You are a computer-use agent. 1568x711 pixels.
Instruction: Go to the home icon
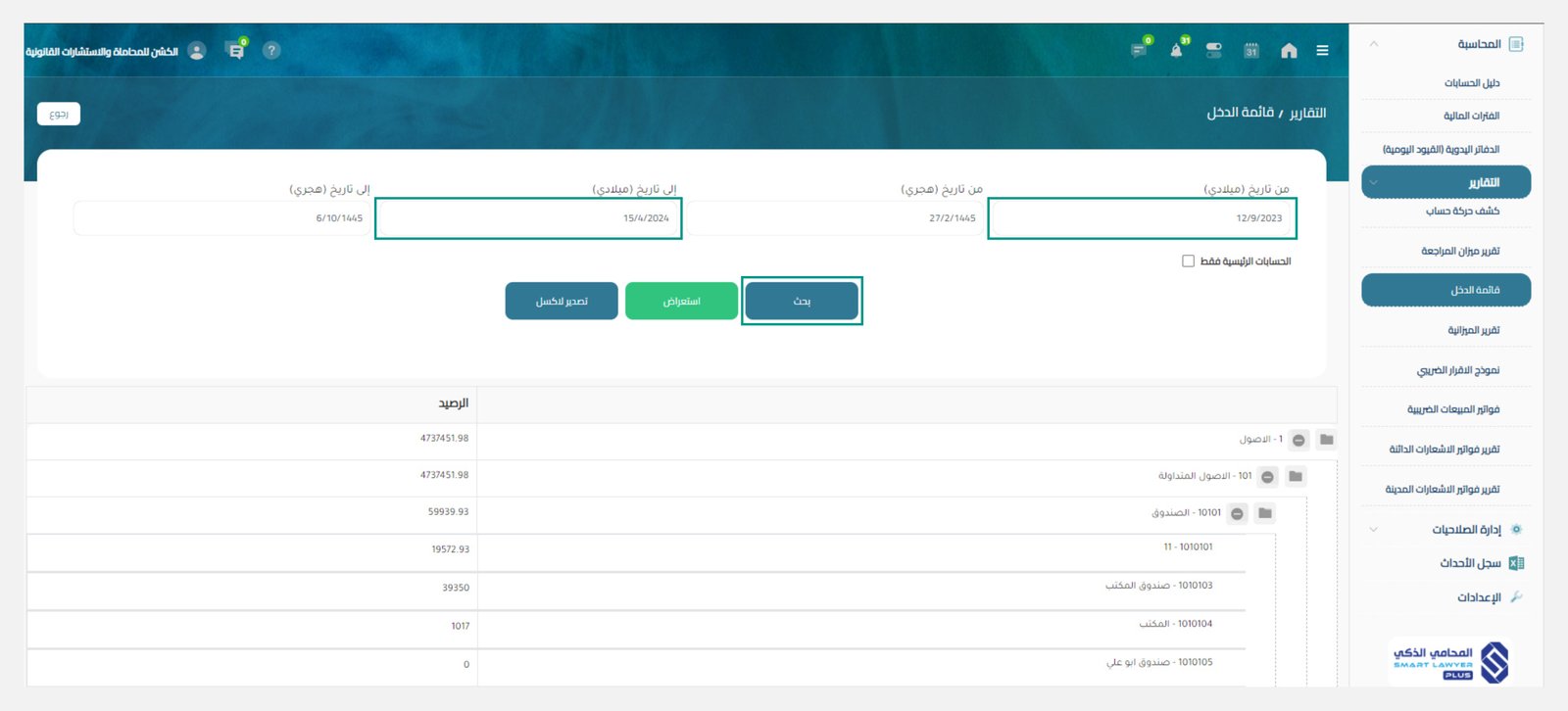[1289, 51]
